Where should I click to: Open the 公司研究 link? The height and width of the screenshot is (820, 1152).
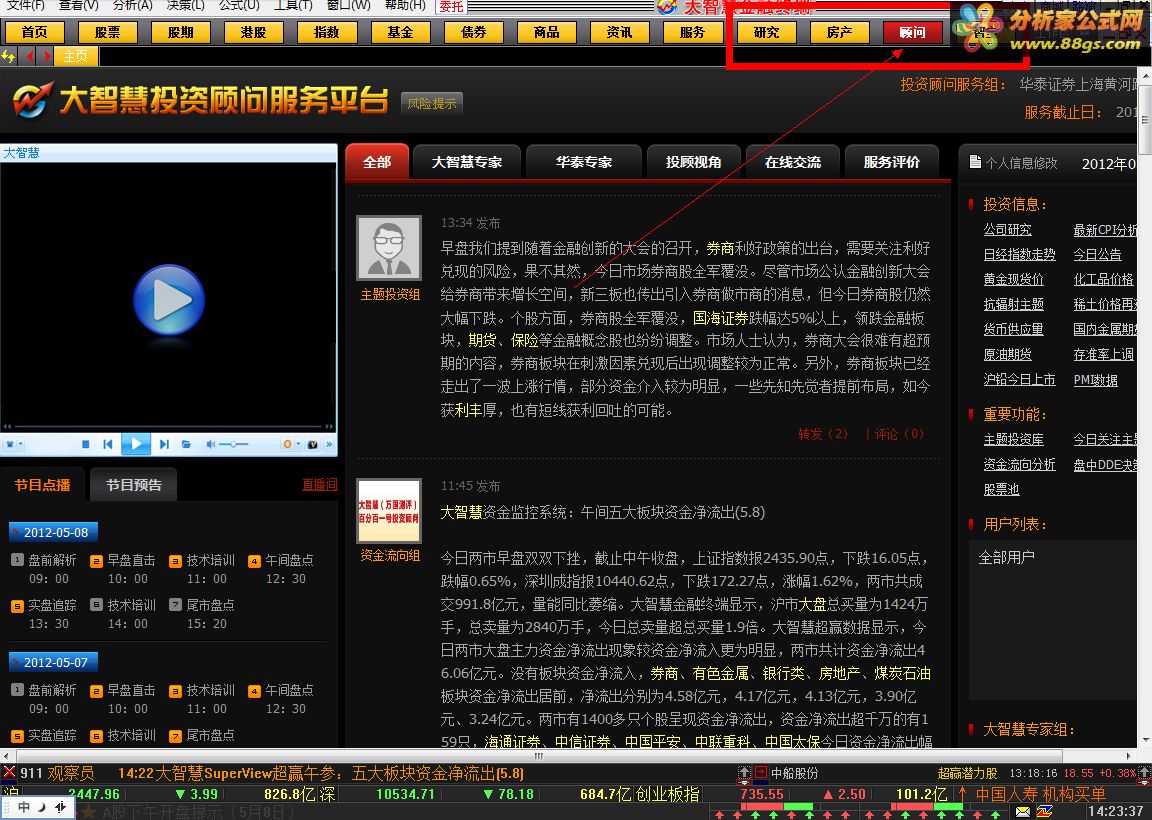click(x=1007, y=230)
